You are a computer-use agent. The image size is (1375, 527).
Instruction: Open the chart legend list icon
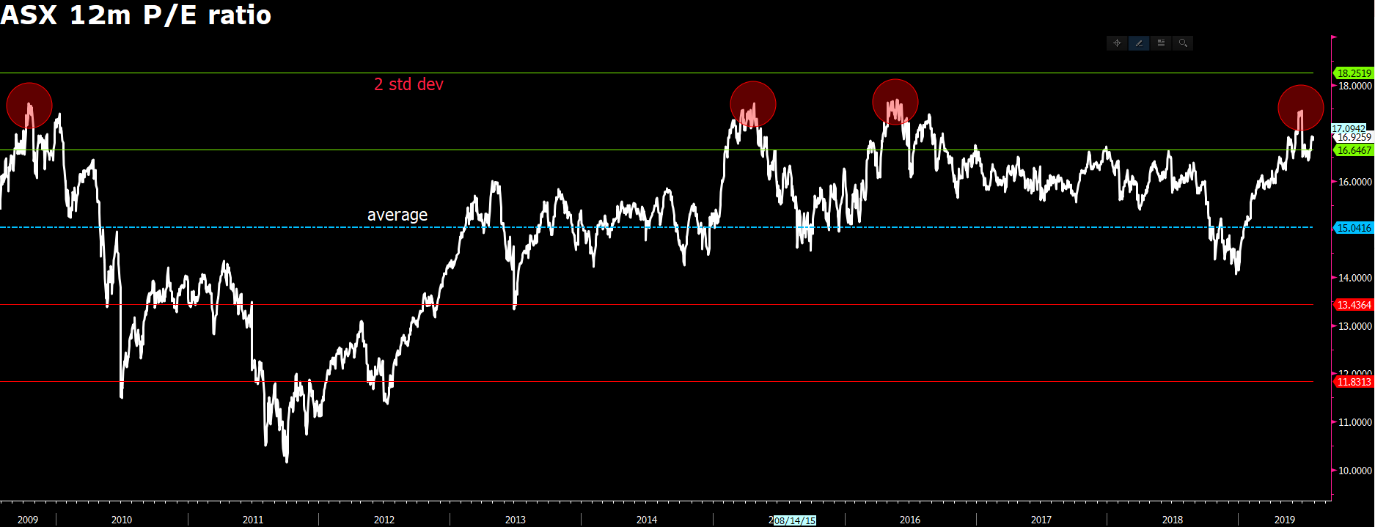(x=1161, y=43)
